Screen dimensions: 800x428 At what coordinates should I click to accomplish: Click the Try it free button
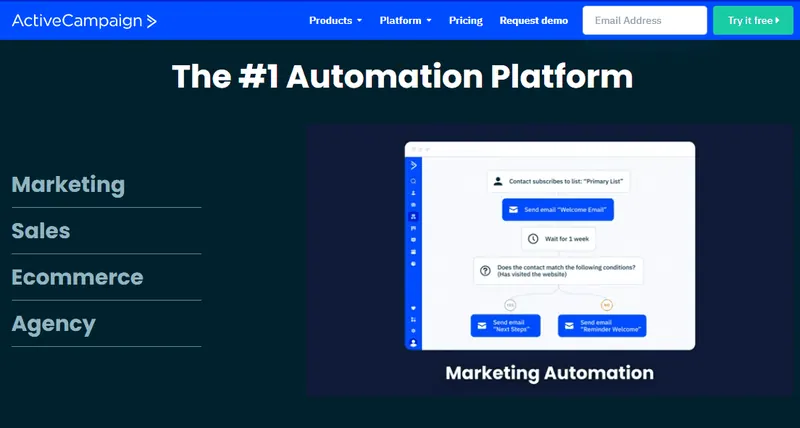[x=753, y=20]
